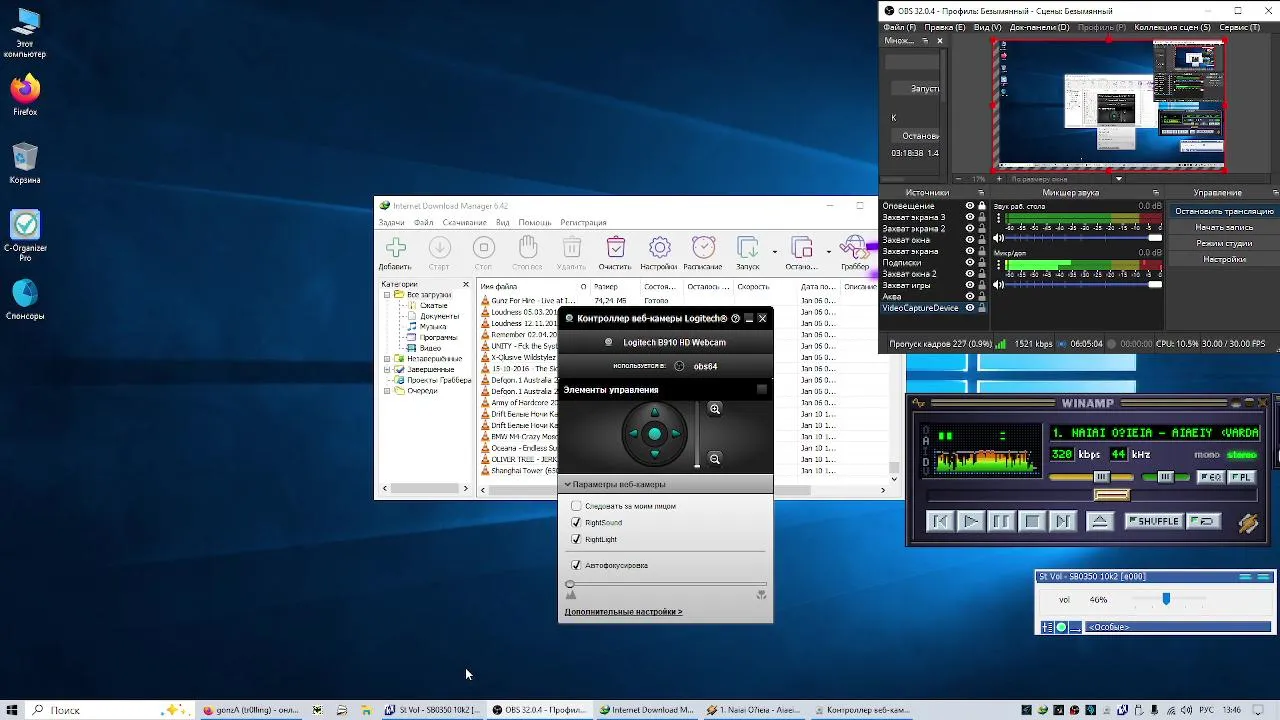Open Регистрация menu in IDM
Viewport: 1280px width, 720px height.
tap(583, 223)
